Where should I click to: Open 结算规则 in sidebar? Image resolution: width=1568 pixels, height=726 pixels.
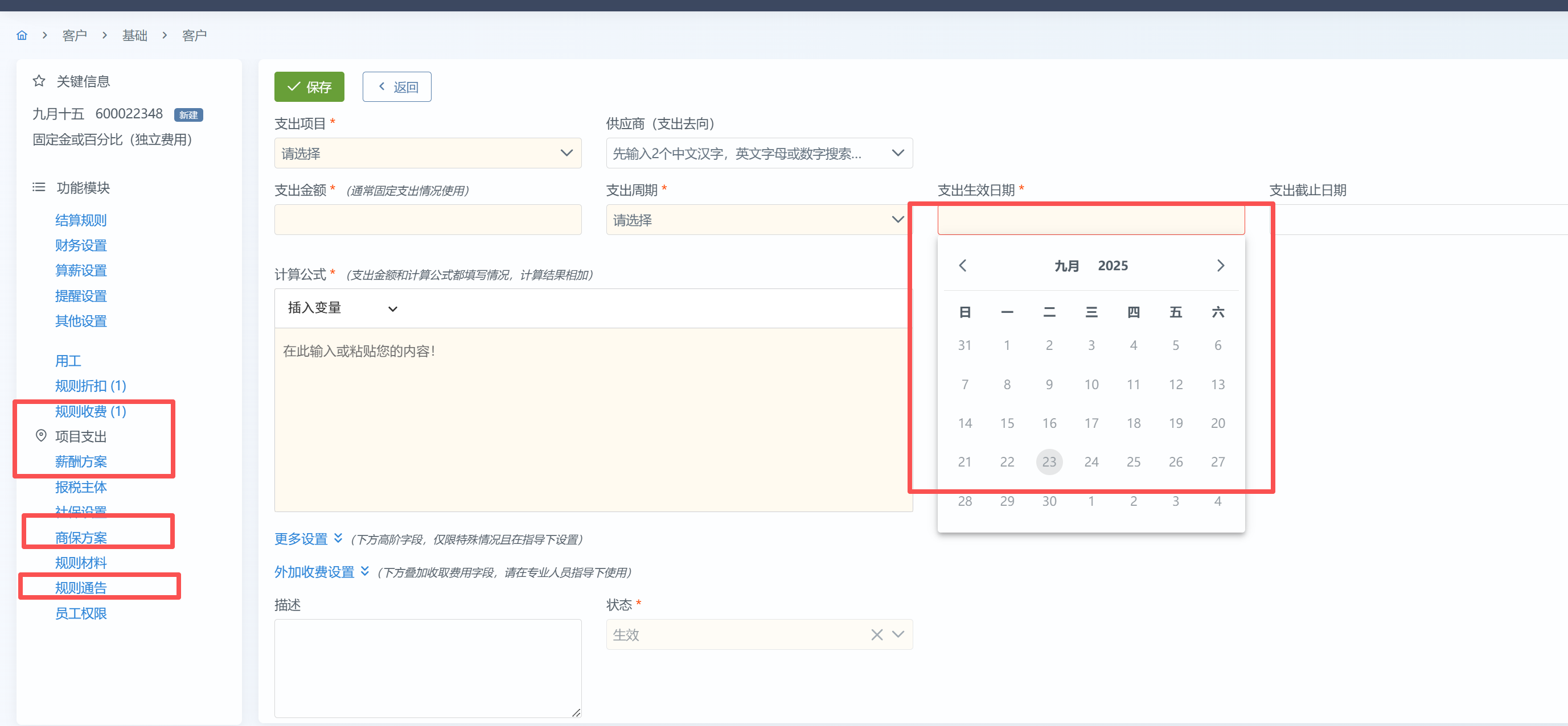point(81,220)
